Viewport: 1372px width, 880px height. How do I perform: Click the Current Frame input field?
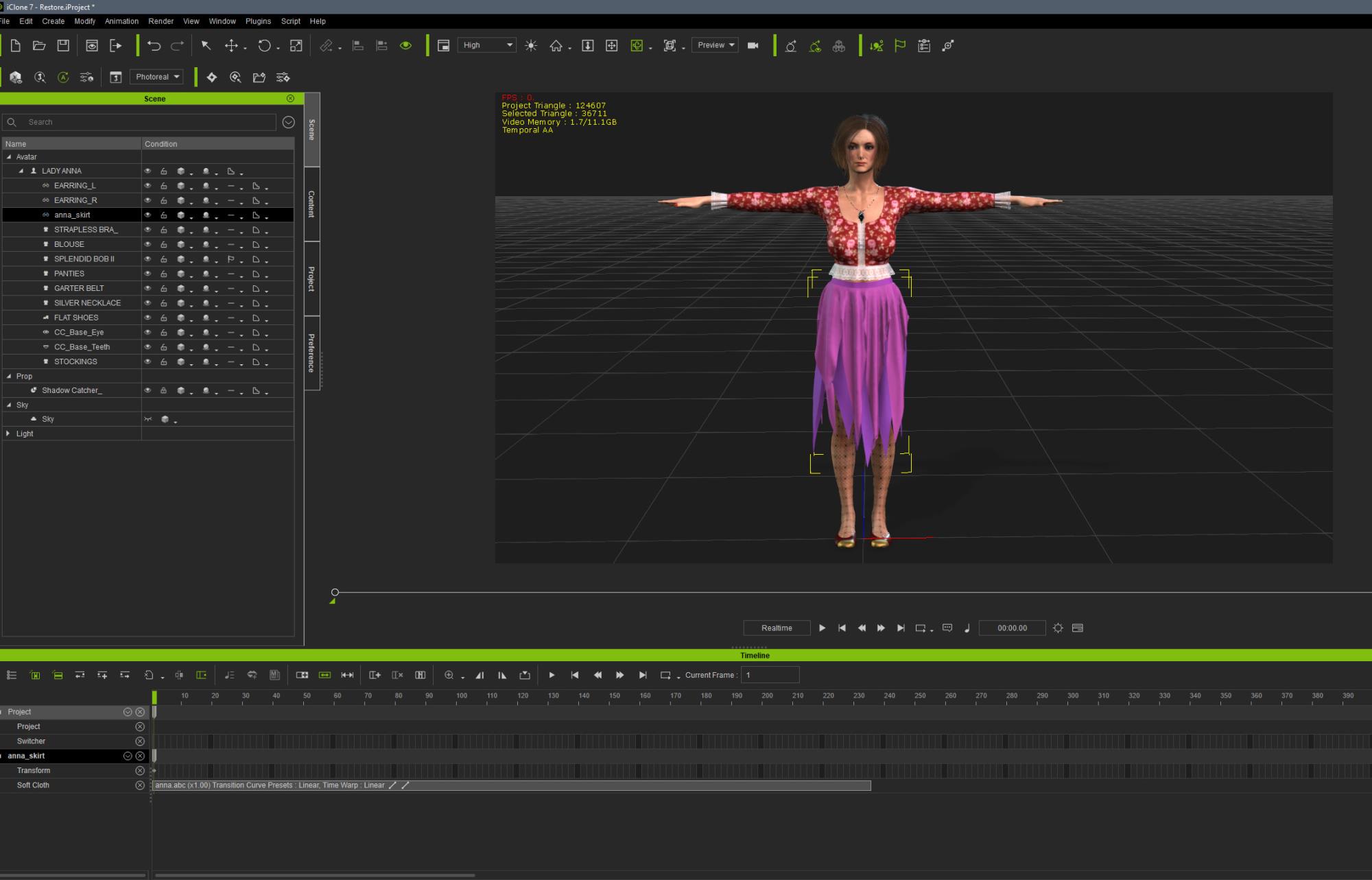[770, 675]
